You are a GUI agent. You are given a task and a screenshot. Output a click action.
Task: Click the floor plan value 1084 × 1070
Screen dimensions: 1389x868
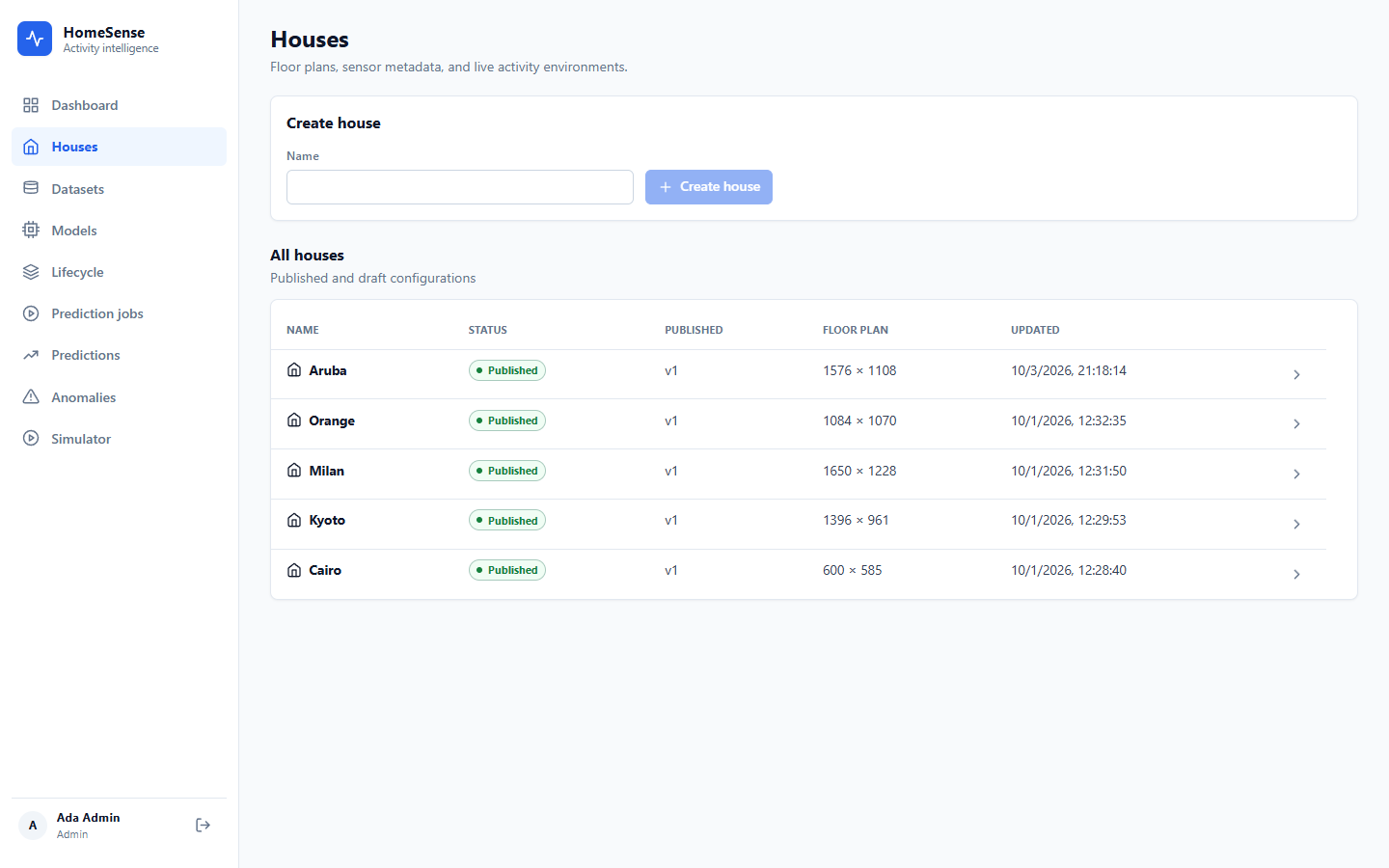[x=859, y=420]
